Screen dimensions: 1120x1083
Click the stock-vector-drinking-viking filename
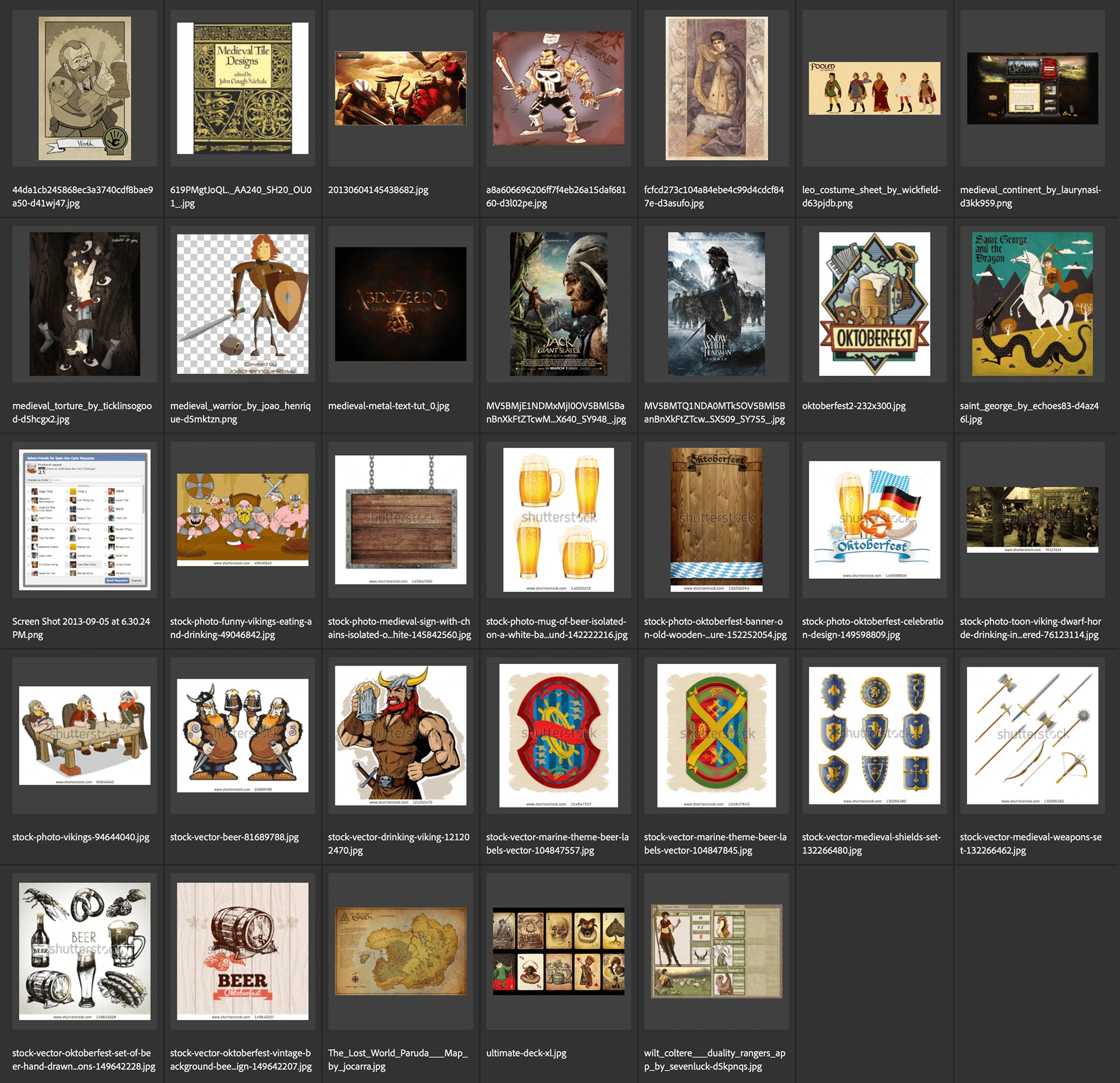point(398,843)
